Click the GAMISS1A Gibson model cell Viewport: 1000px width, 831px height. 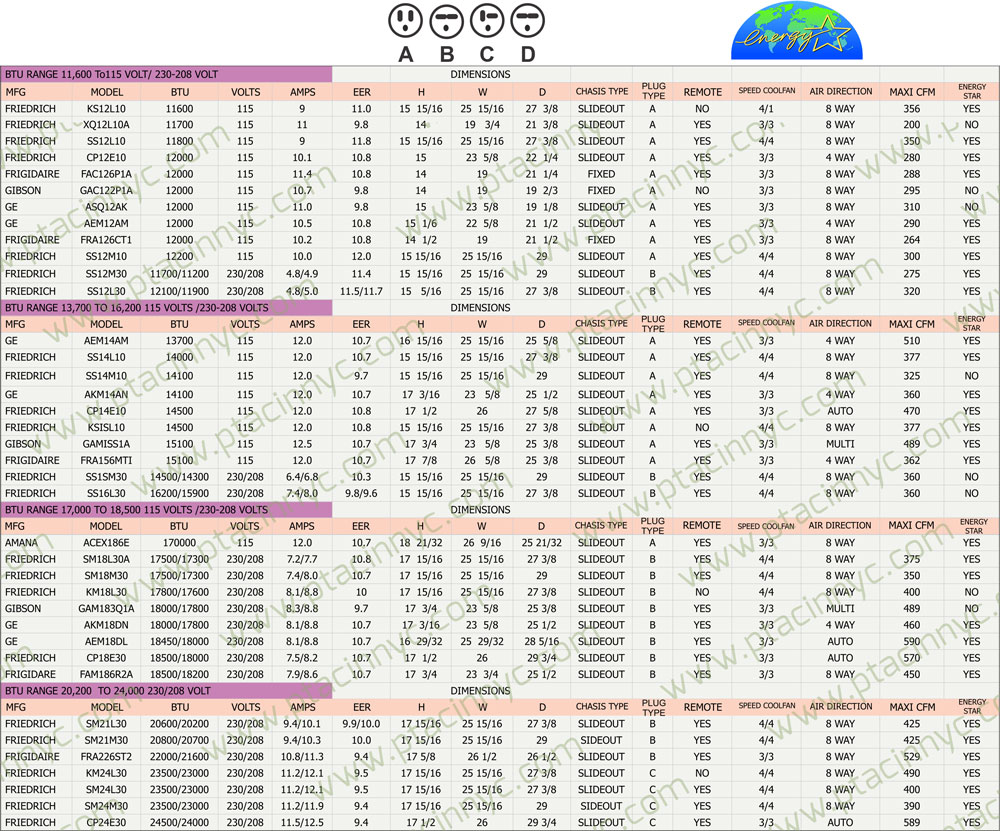(x=106, y=444)
